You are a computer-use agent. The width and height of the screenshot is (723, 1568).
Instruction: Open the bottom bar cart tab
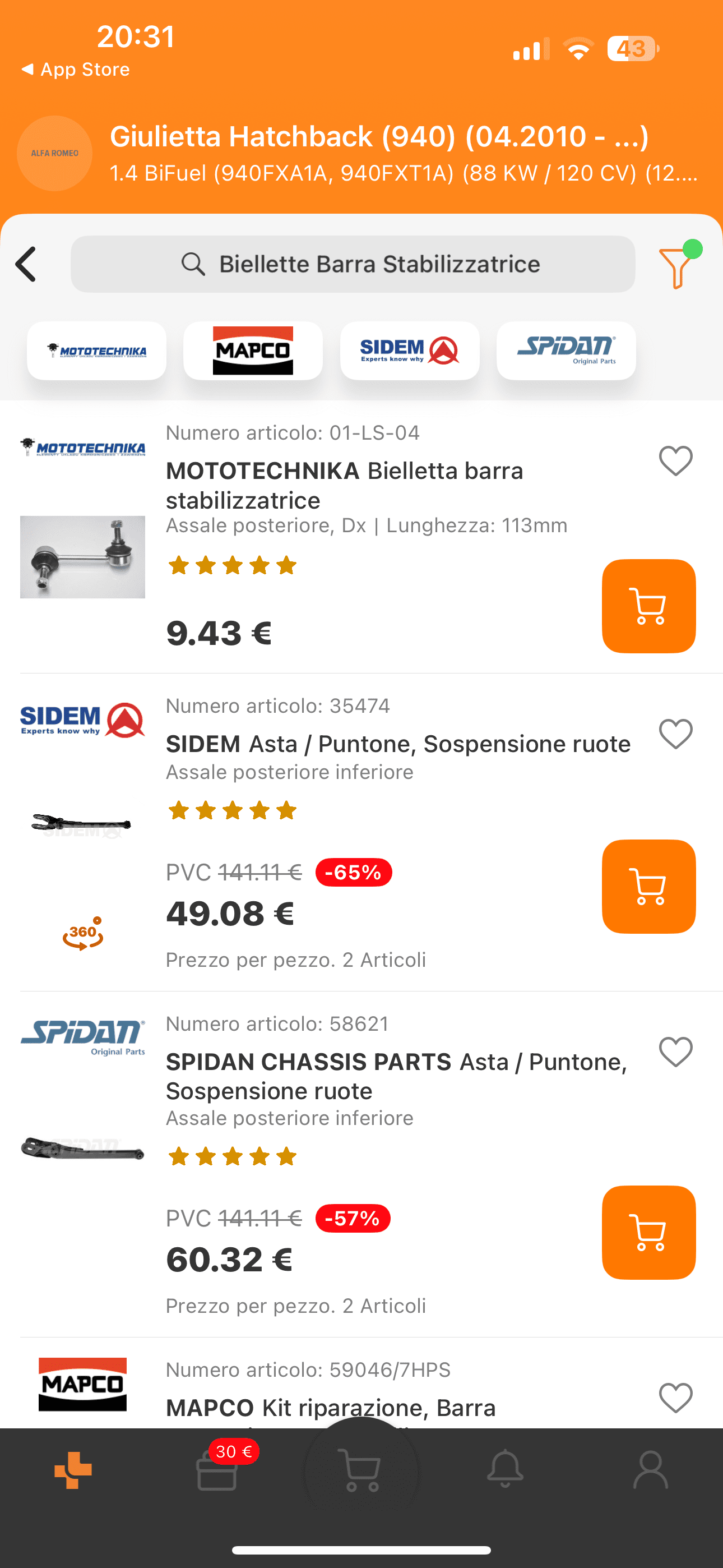[x=361, y=1469]
